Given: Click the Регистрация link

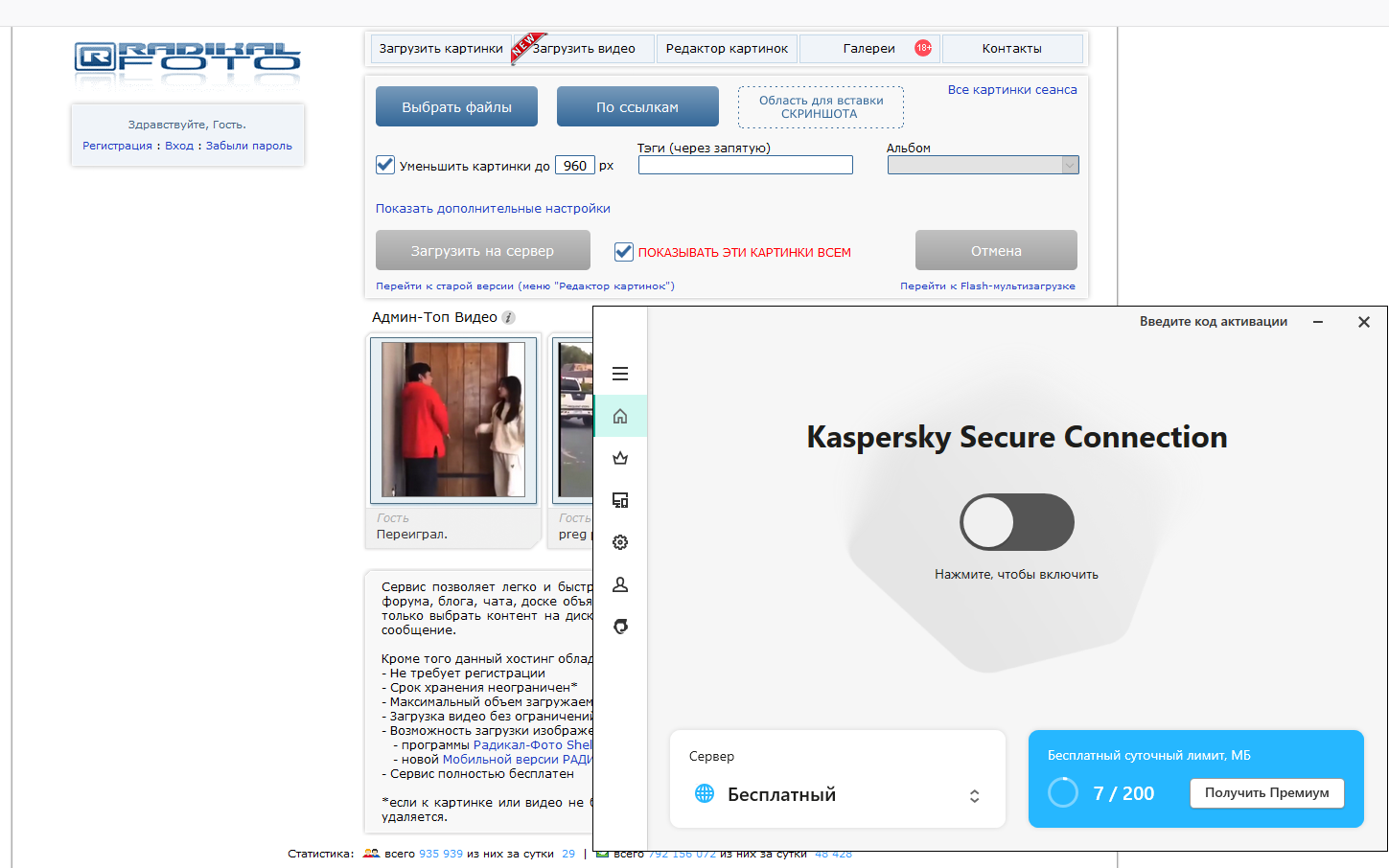Looking at the screenshot, I should 117,146.
